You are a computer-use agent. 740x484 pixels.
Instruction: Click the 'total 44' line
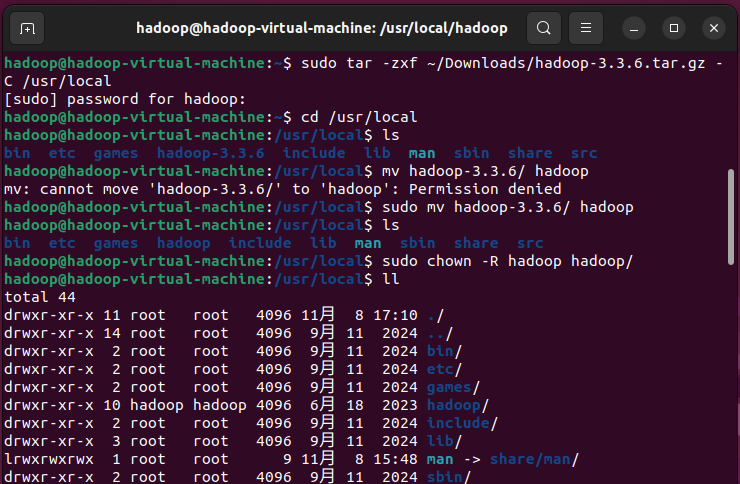[40, 297]
